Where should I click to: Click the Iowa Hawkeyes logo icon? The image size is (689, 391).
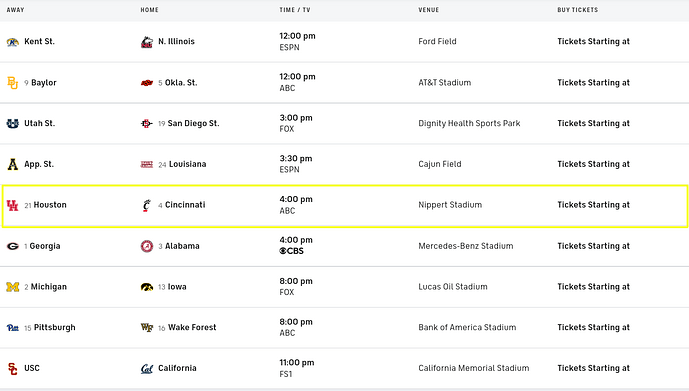pyautogui.click(x=147, y=287)
